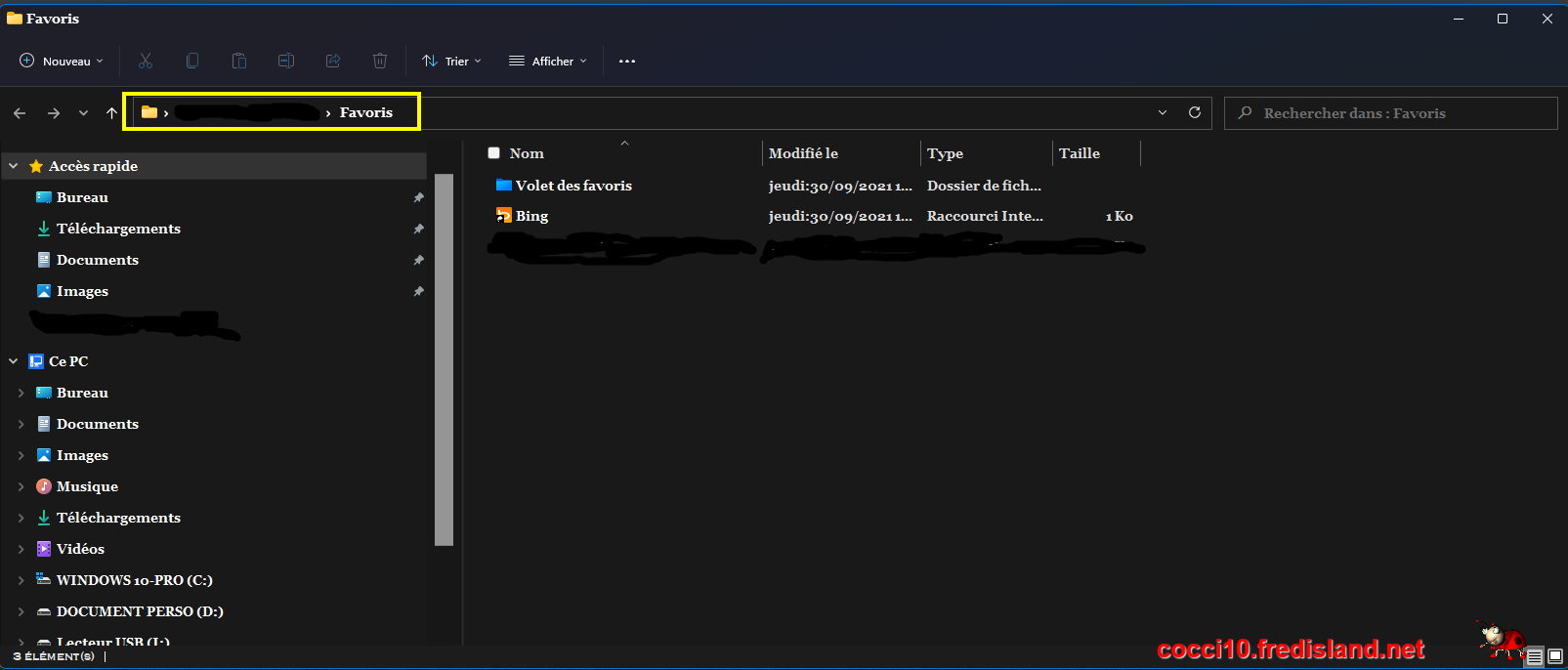Viewport: 1568px width, 670px height.
Task: Expand the Vidéos tree node
Action: point(21,549)
